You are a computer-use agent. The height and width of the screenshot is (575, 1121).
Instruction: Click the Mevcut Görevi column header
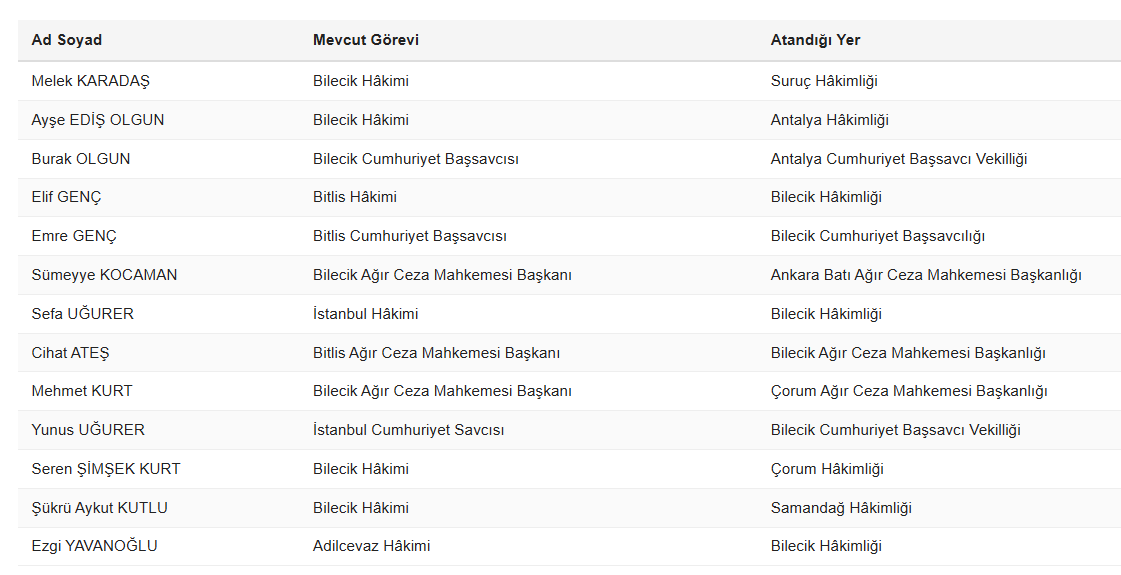coord(365,40)
